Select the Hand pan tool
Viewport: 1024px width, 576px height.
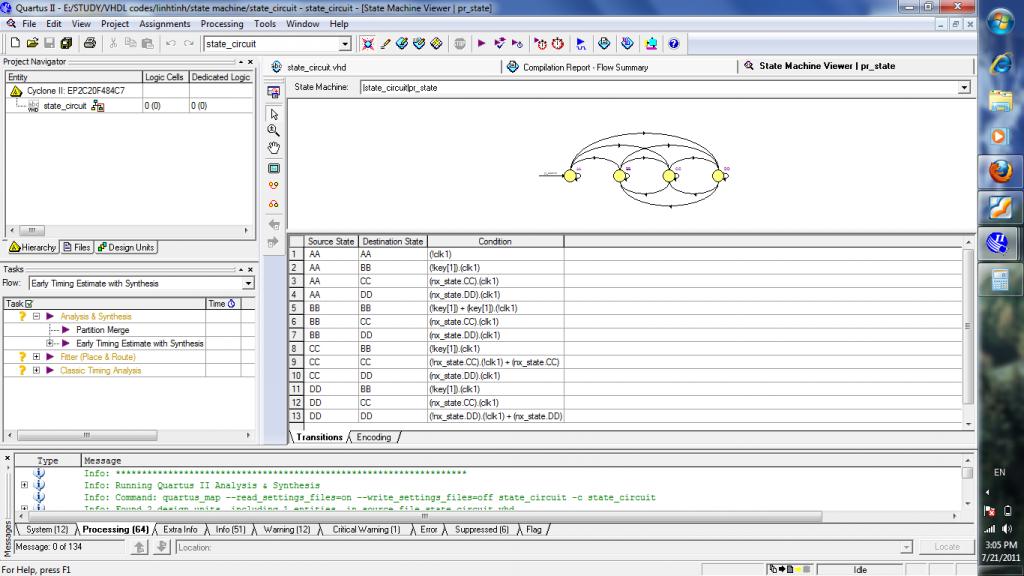click(274, 148)
